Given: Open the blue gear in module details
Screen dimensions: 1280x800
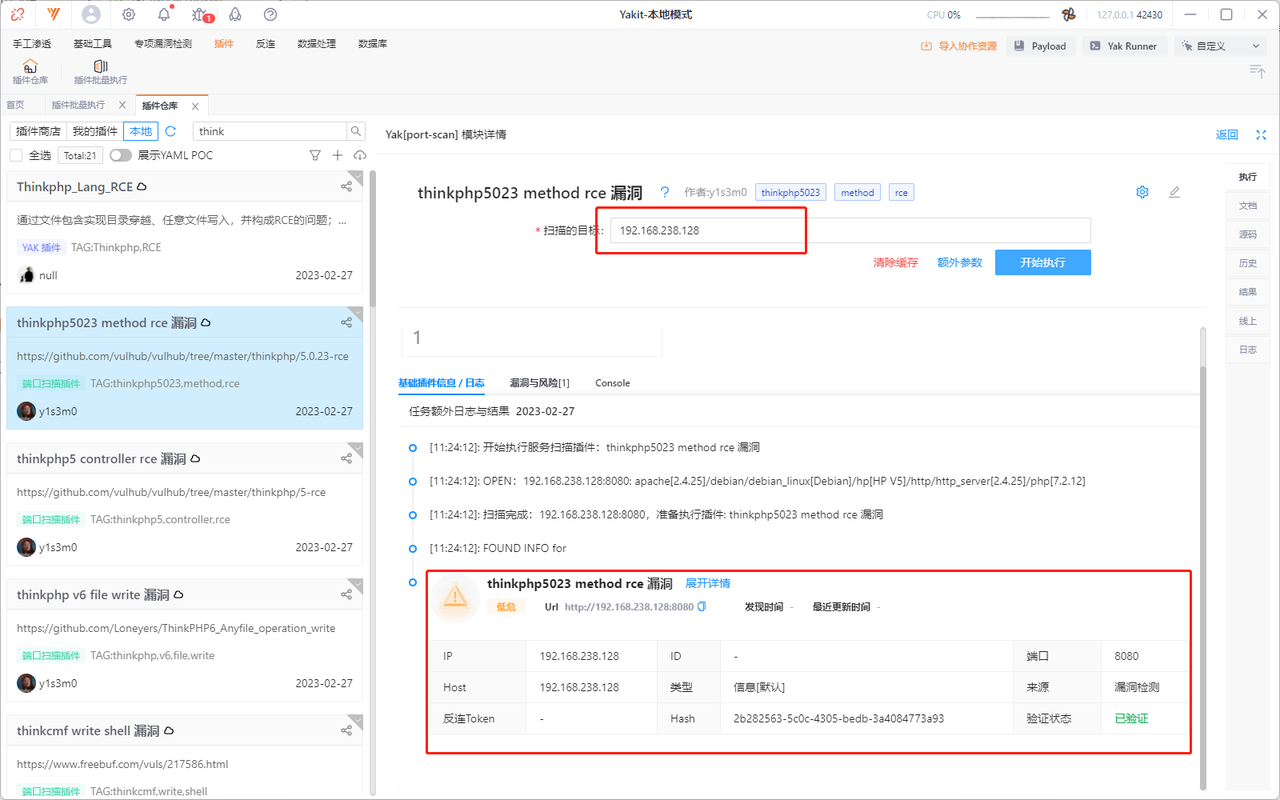Looking at the screenshot, I should pyautogui.click(x=1142, y=192).
